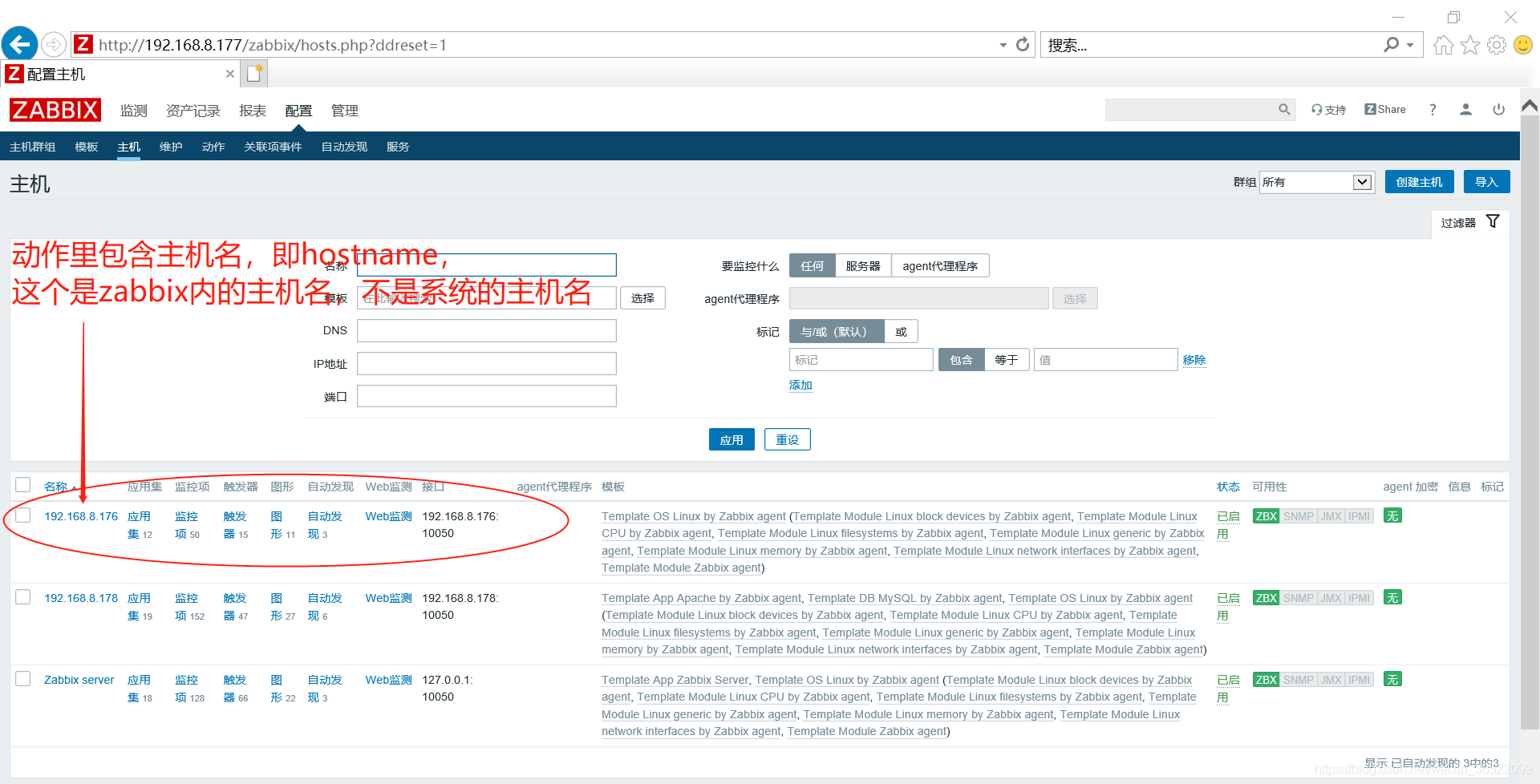Select 或 tag mode

click(901, 331)
